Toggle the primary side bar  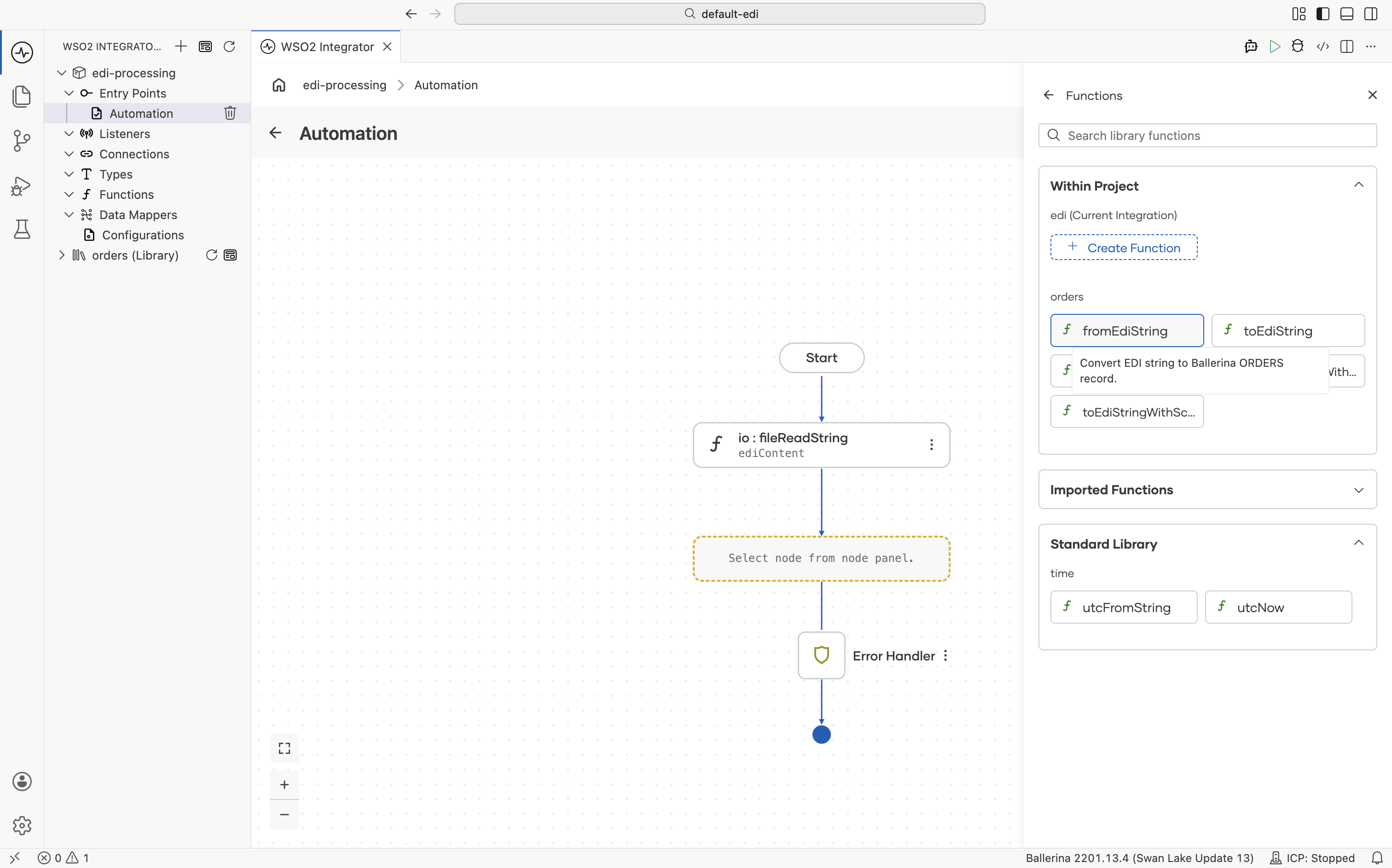coord(1323,14)
